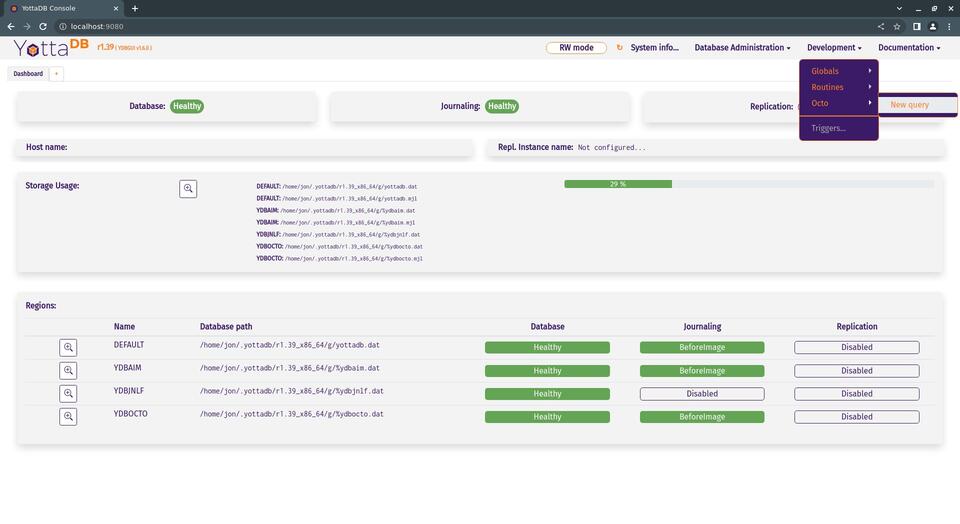Add a new tab with plus button

click(x=56, y=73)
